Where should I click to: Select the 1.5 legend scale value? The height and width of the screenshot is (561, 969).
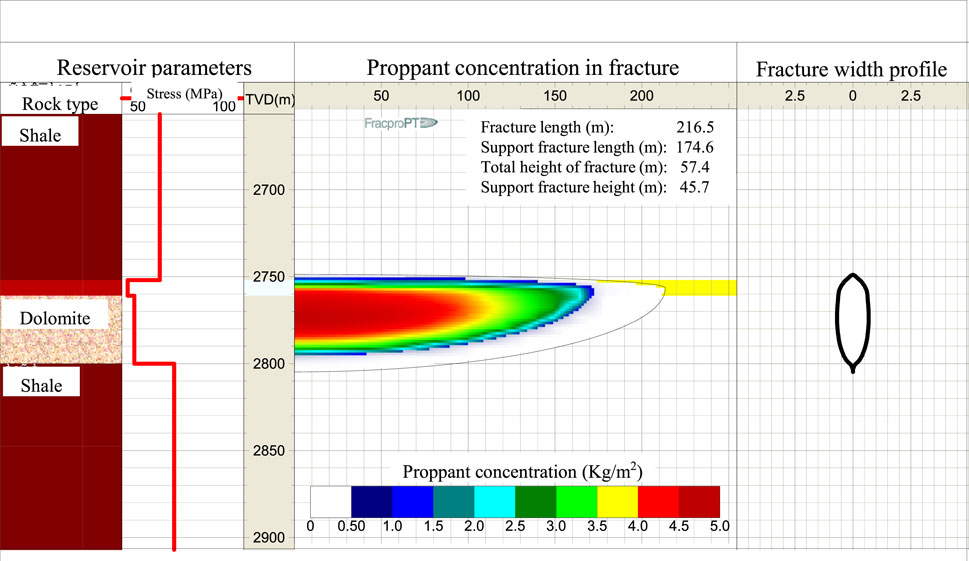[433, 526]
